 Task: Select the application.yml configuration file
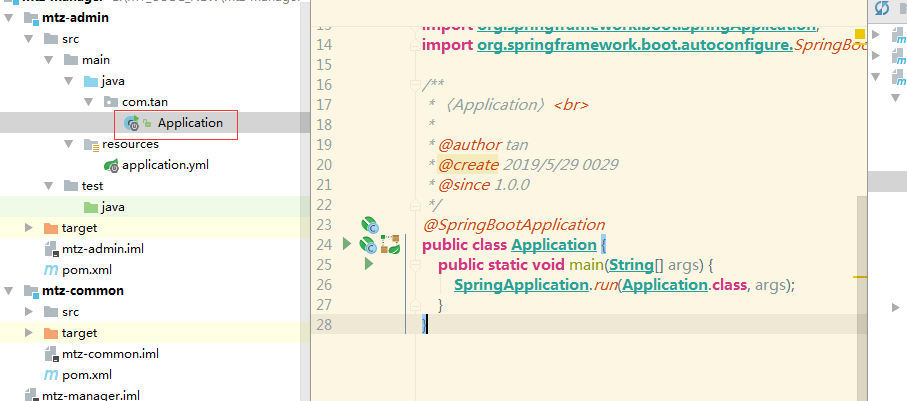point(165,165)
